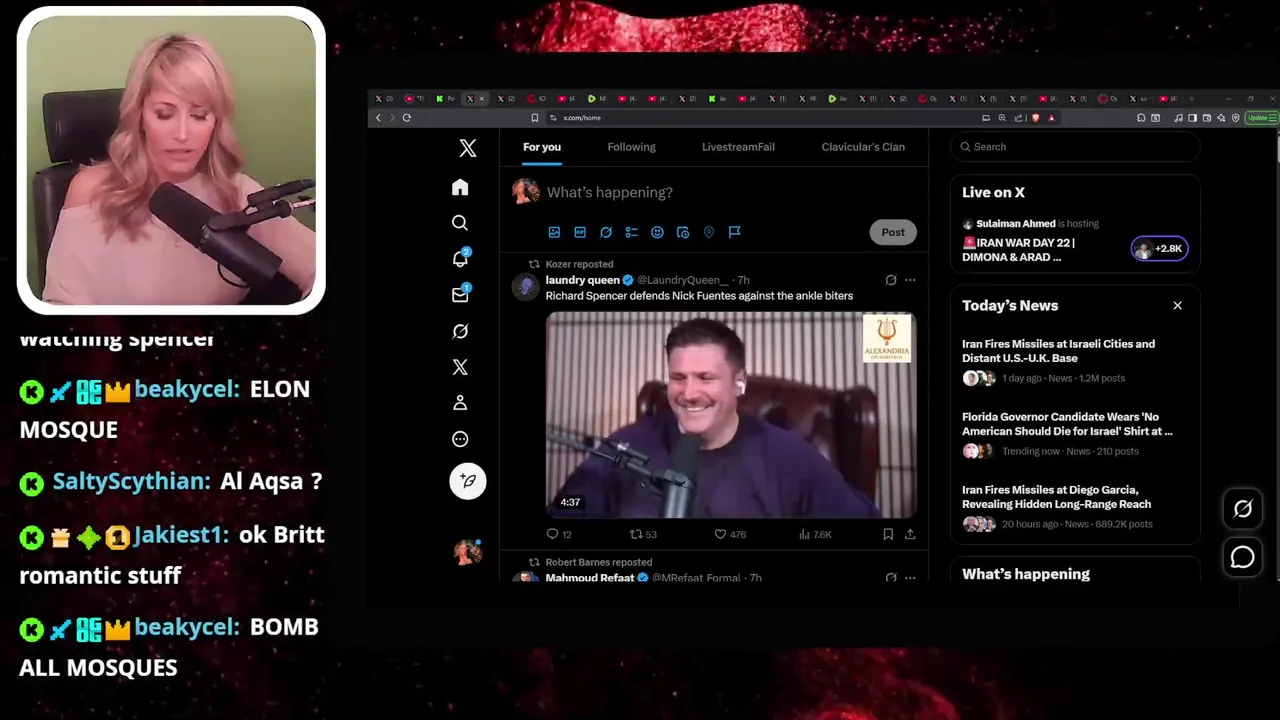The image size is (1280, 720).
Task: Open more options on laundry queen post
Action: 910,280
